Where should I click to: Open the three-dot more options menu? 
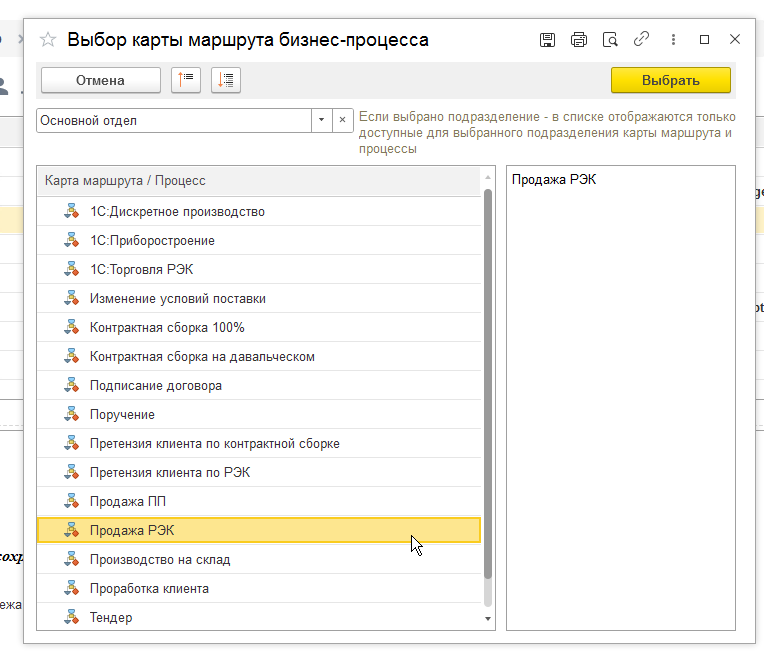[673, 40]
